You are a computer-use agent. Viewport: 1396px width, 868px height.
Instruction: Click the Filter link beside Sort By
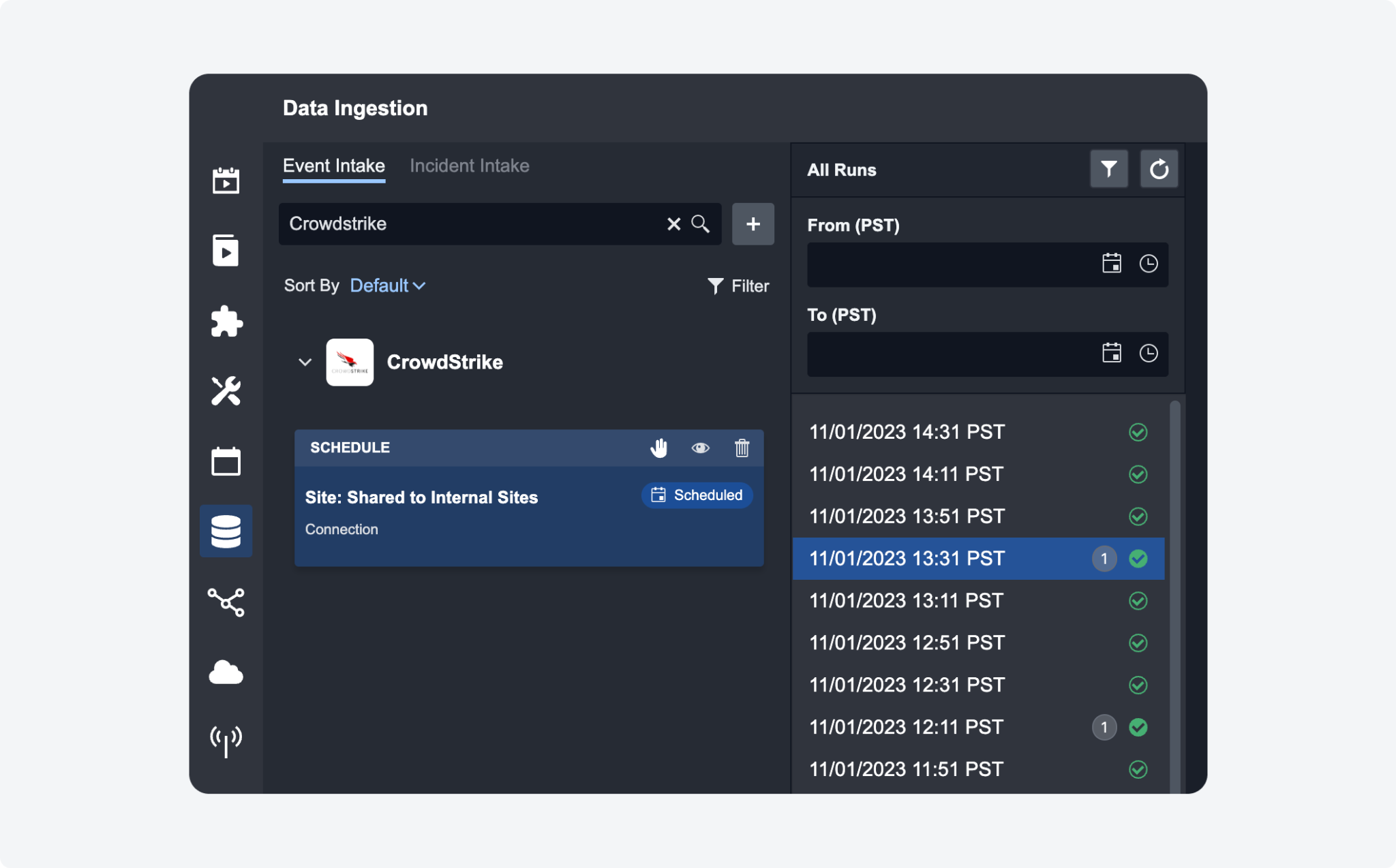[x=738, y=286]
